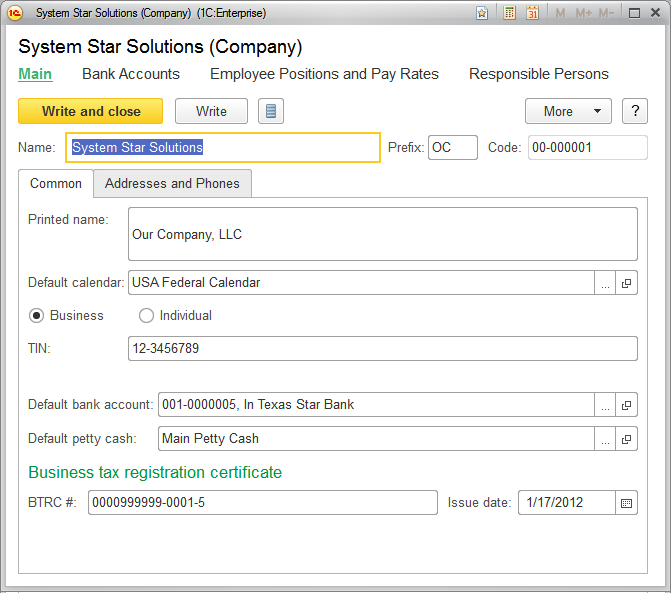This screenshot has height=593, width=671.
Task: Open Employee Positions and Pay Rates
Action: click(x=324, y=74)
